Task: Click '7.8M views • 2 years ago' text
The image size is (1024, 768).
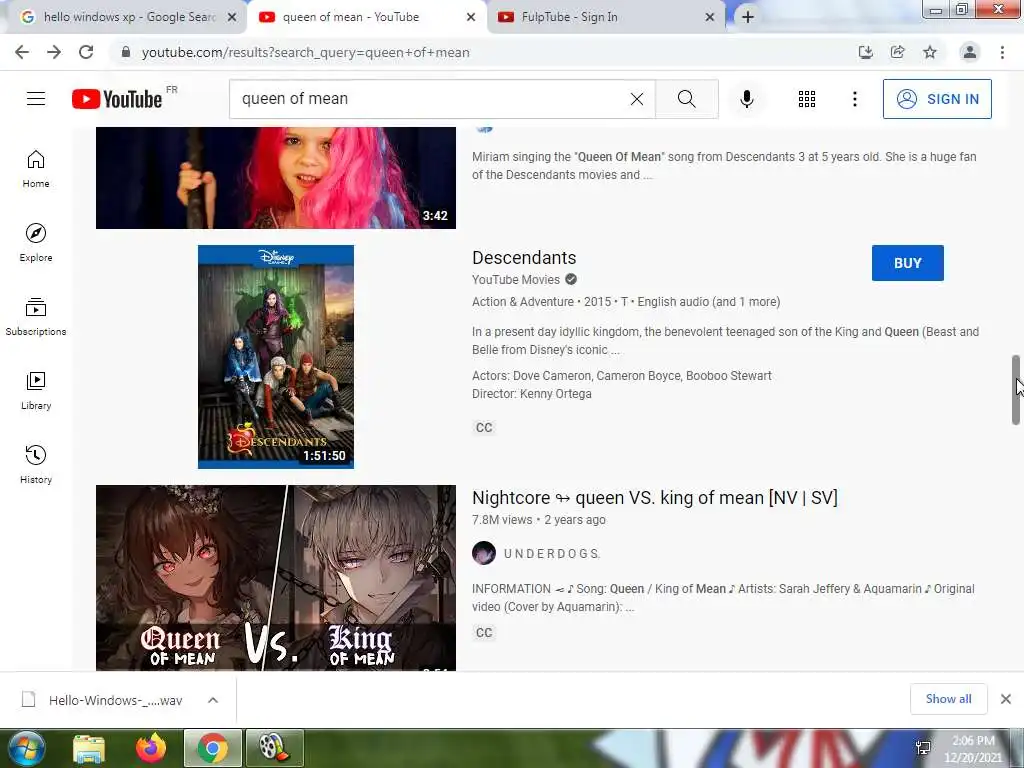Action: coord(539,520)
